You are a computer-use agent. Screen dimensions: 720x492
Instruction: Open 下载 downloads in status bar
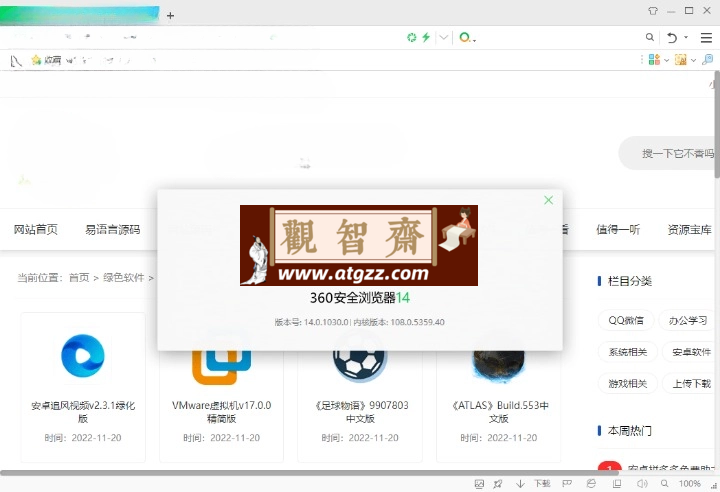(x=542, y=483)
